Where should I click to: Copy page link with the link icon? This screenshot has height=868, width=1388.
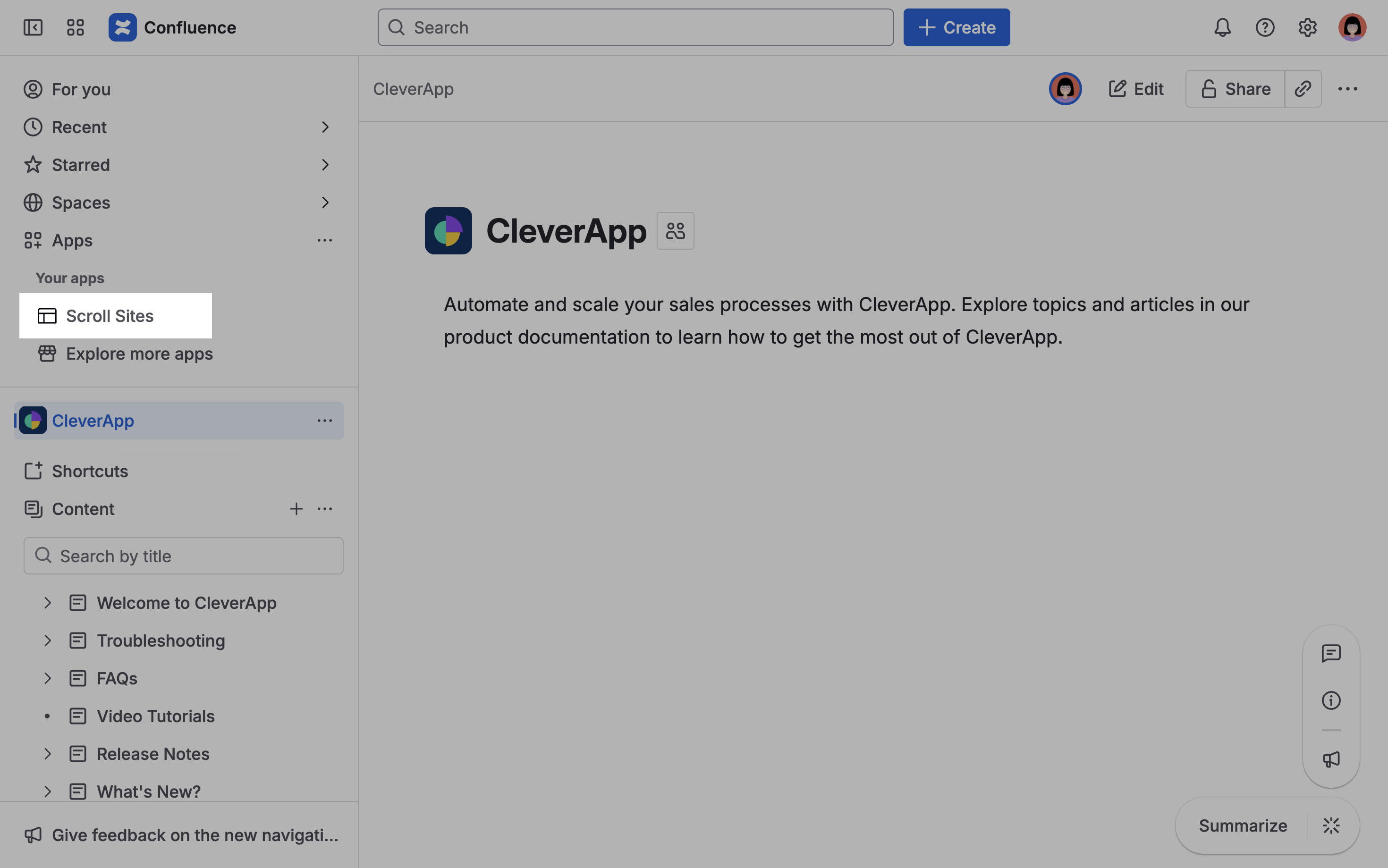coord(1303,89)
